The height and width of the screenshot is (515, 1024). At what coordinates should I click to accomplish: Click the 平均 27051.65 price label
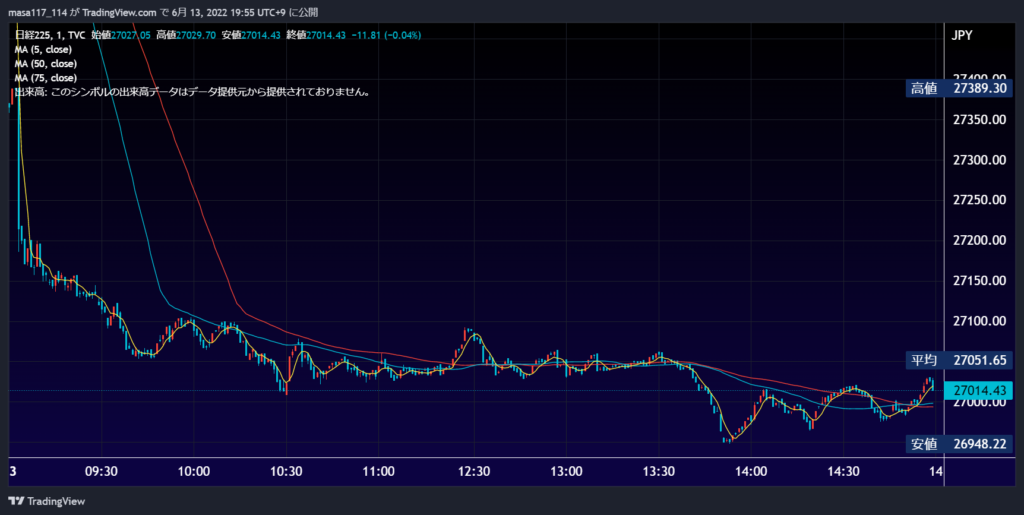click(959, 360)
